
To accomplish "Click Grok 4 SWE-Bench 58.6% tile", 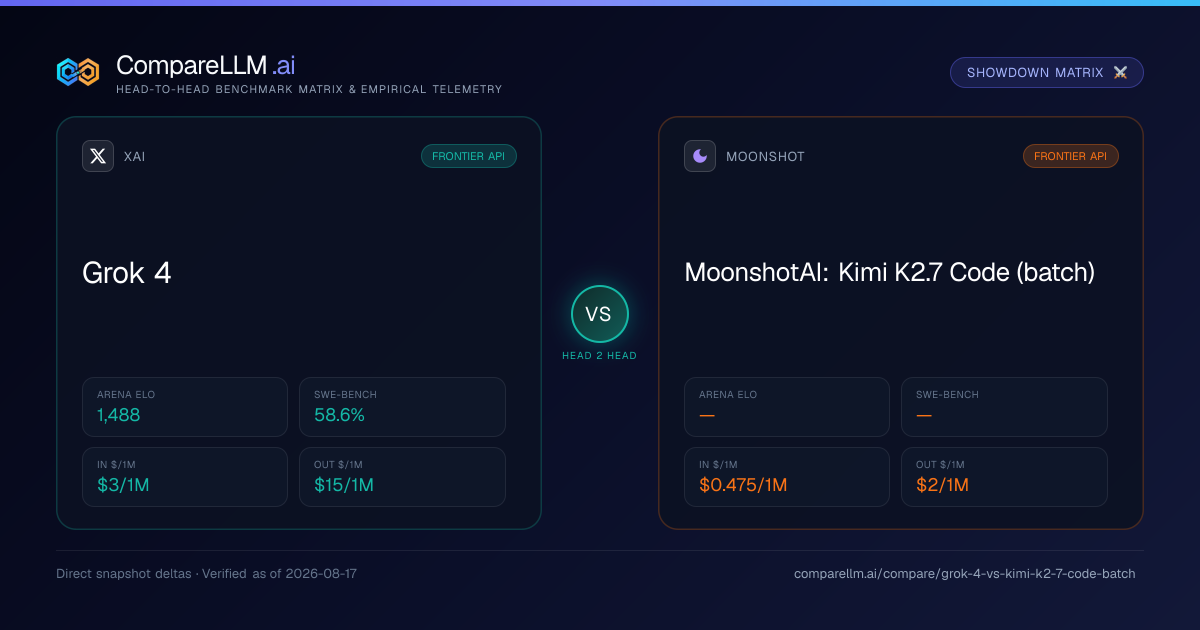I will tap(402, 407).
